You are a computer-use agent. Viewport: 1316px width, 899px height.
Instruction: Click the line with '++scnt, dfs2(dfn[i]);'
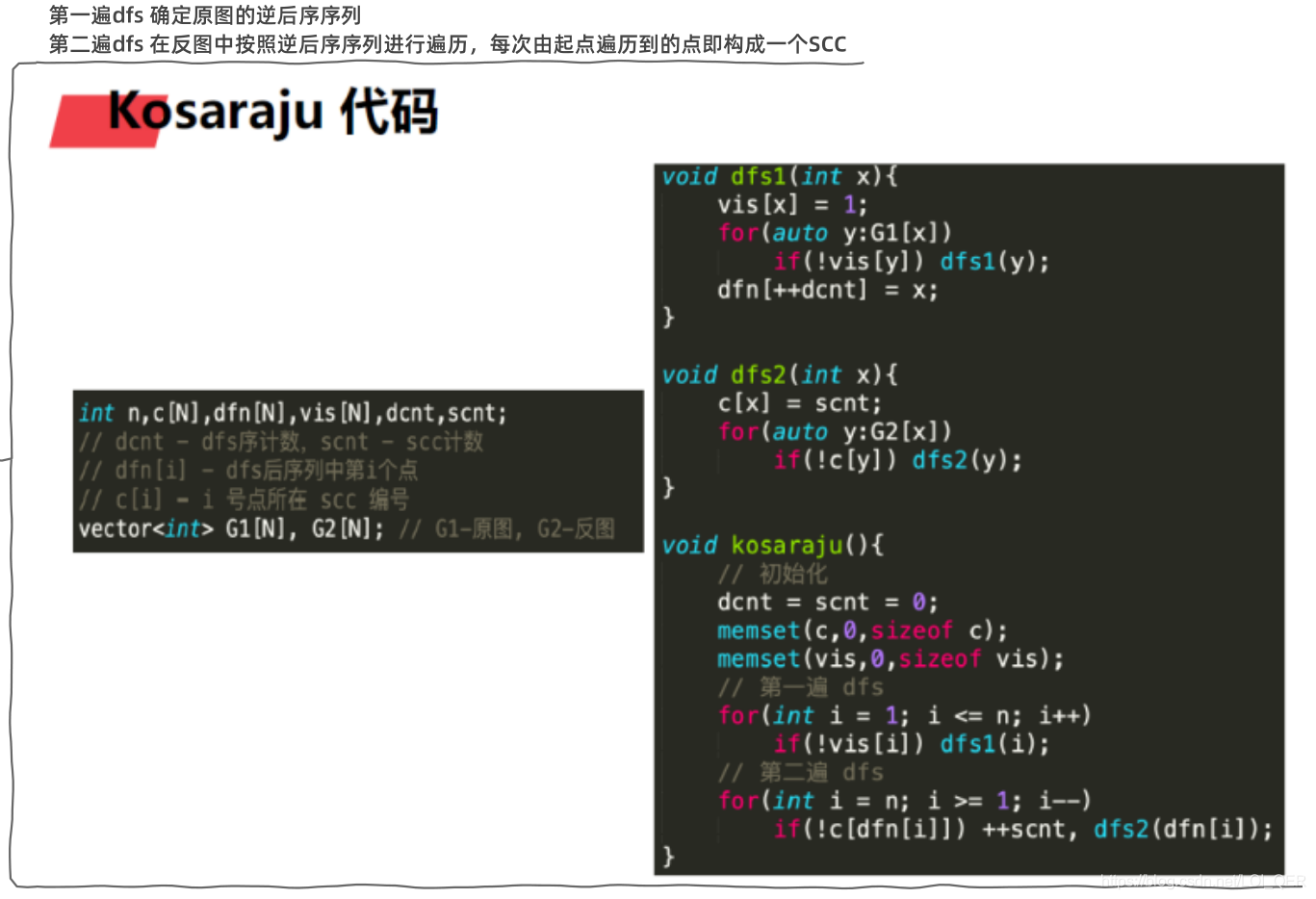[x=1023, y=829]
